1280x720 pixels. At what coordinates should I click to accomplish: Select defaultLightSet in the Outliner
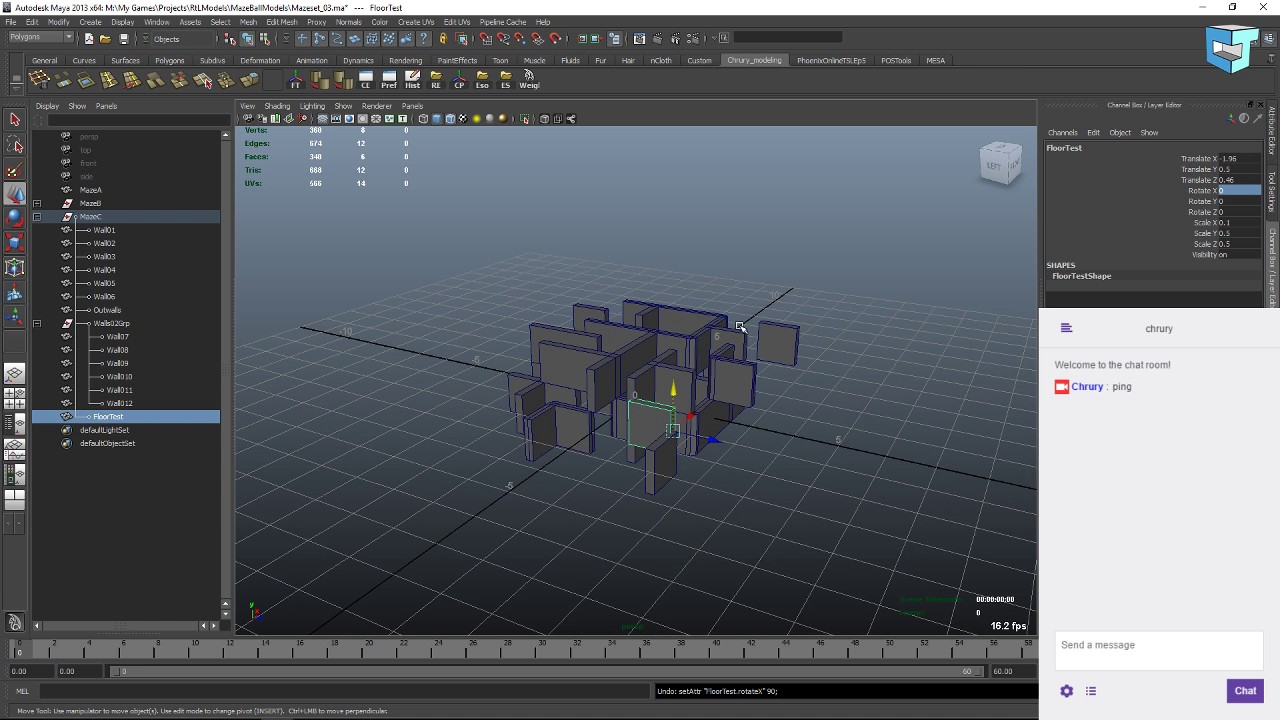tap(104, 430)
